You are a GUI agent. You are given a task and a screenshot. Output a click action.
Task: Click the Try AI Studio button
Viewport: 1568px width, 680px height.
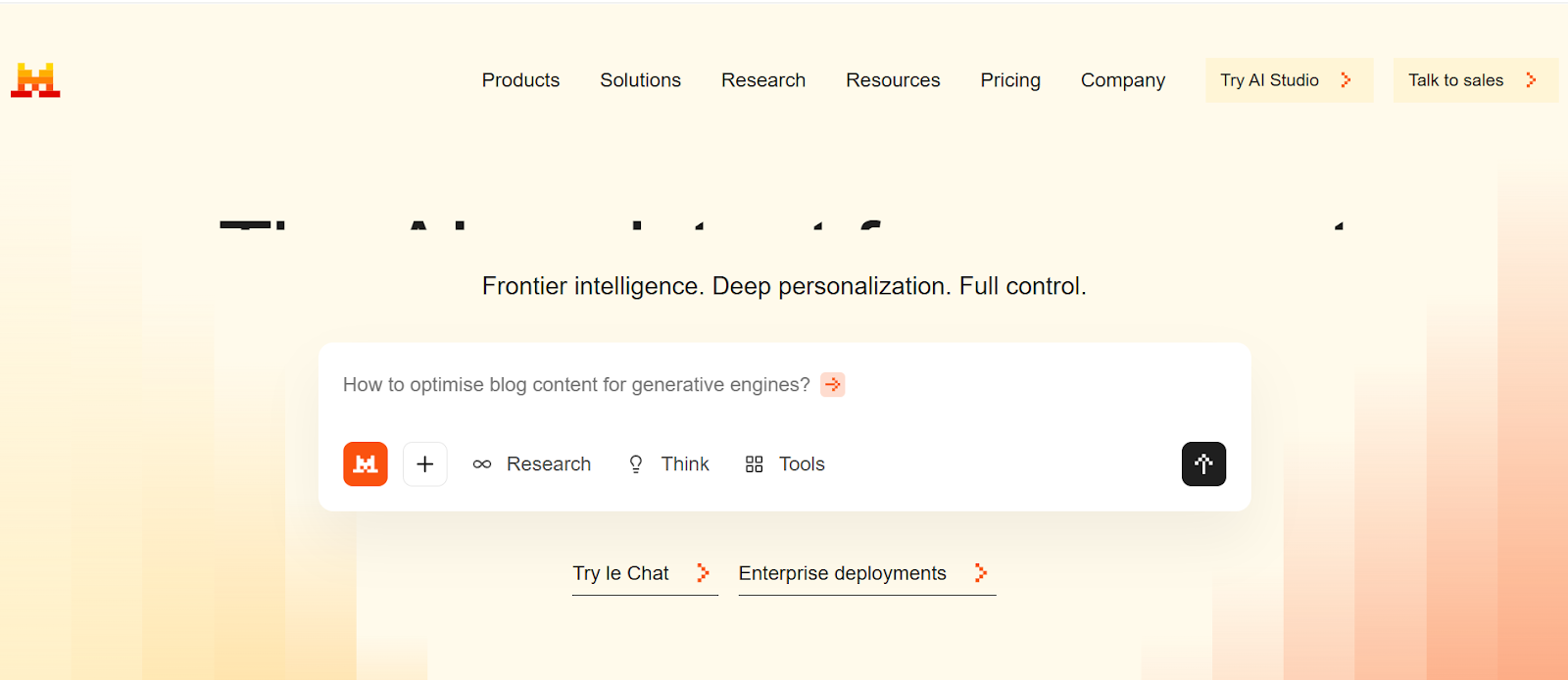[x=1288, y=80]
